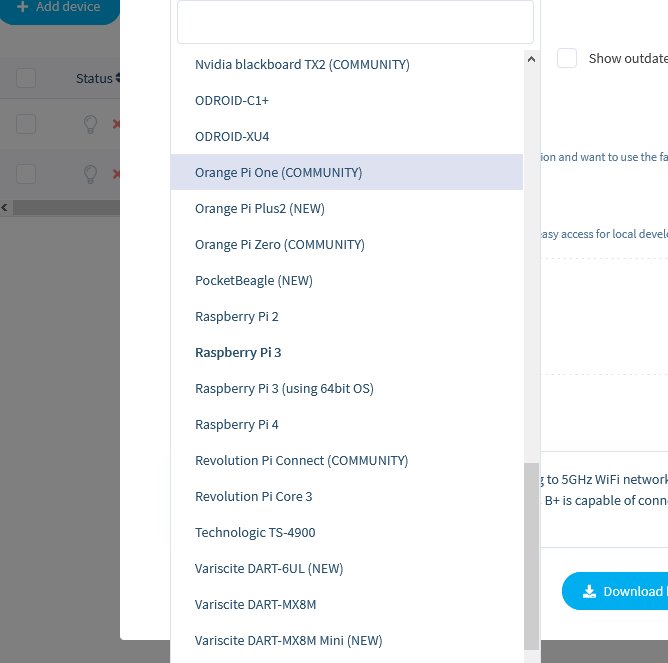
Task: Click plus icon on Add device
Action: [23, 7]
